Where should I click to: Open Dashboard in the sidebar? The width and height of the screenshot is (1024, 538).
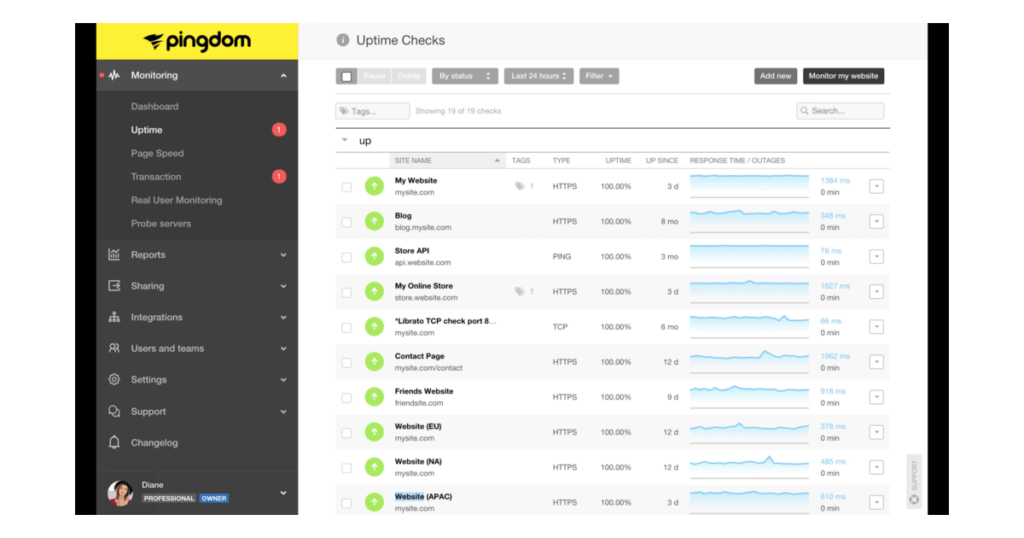click(x=155, y=106)
